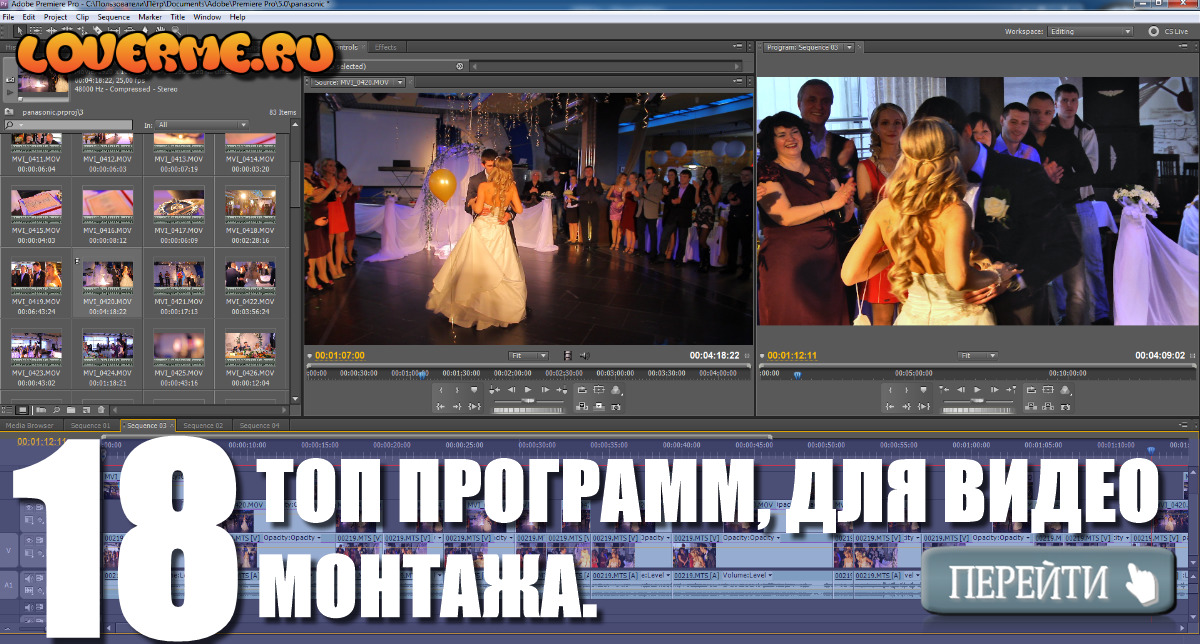This screenshot has width=1200, height=644.
Task: Go to previous marker in Source monitor
Action: (494, 390)
